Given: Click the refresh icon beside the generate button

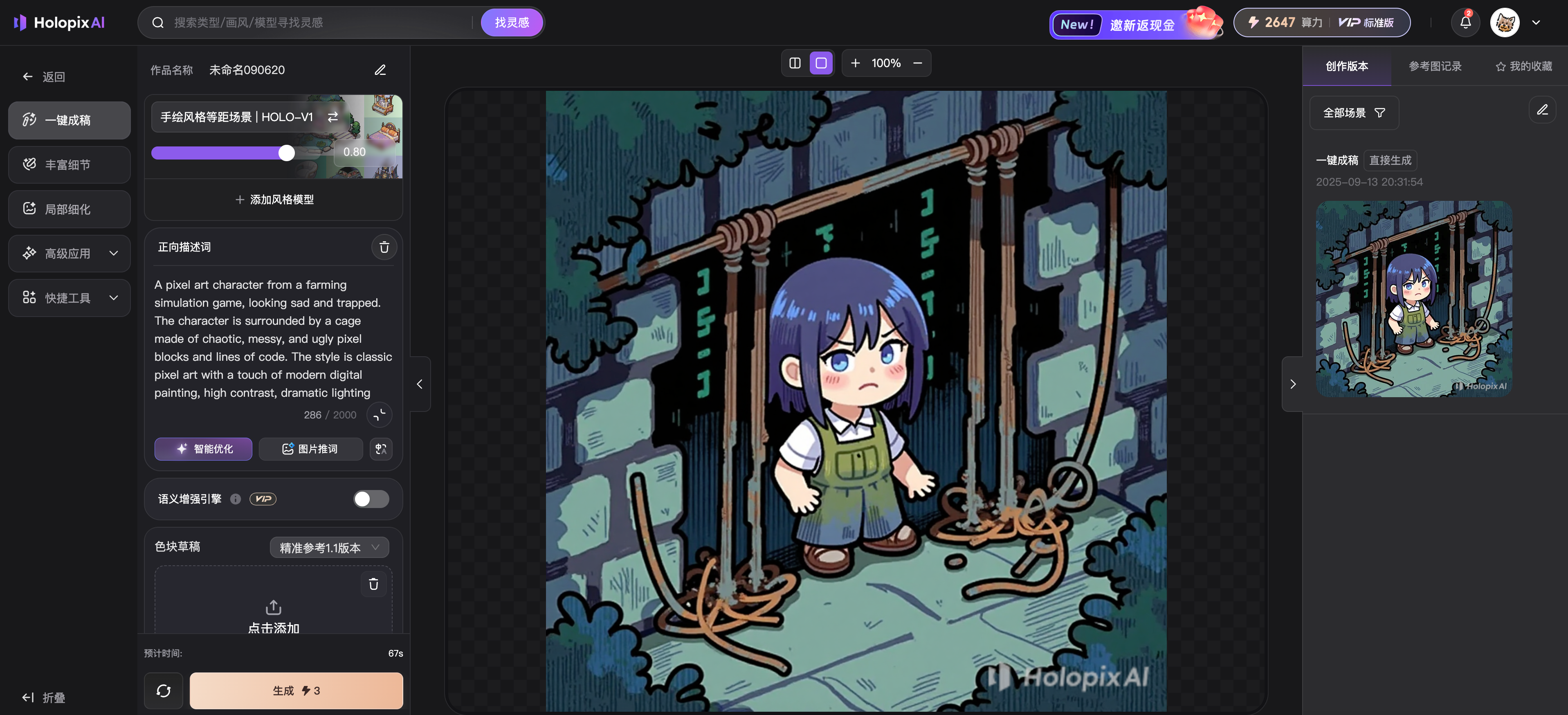Looking at the screenshot, I should tap(163, 690).
